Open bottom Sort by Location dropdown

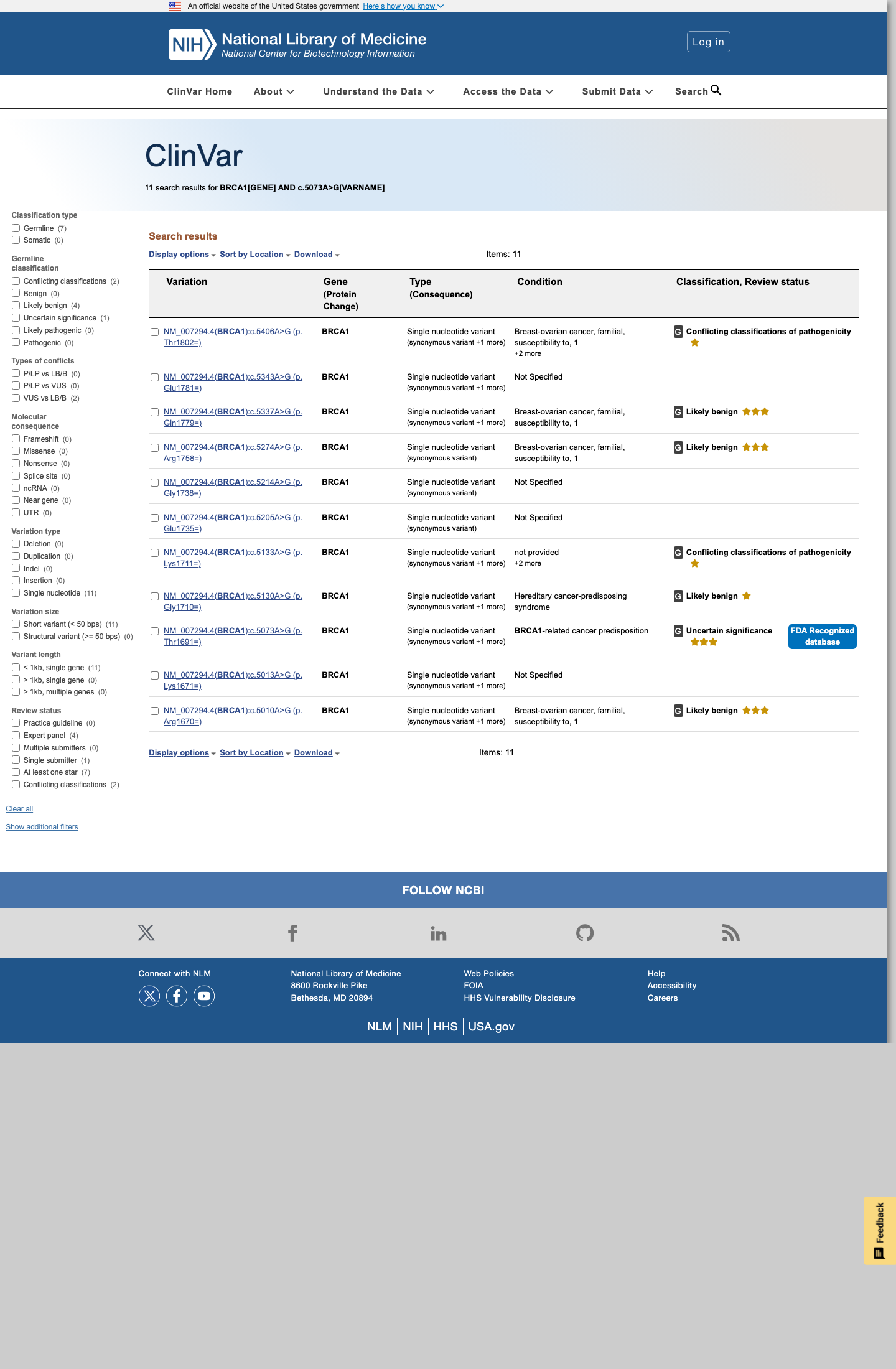pyautogui.click(x=255, y=753)
